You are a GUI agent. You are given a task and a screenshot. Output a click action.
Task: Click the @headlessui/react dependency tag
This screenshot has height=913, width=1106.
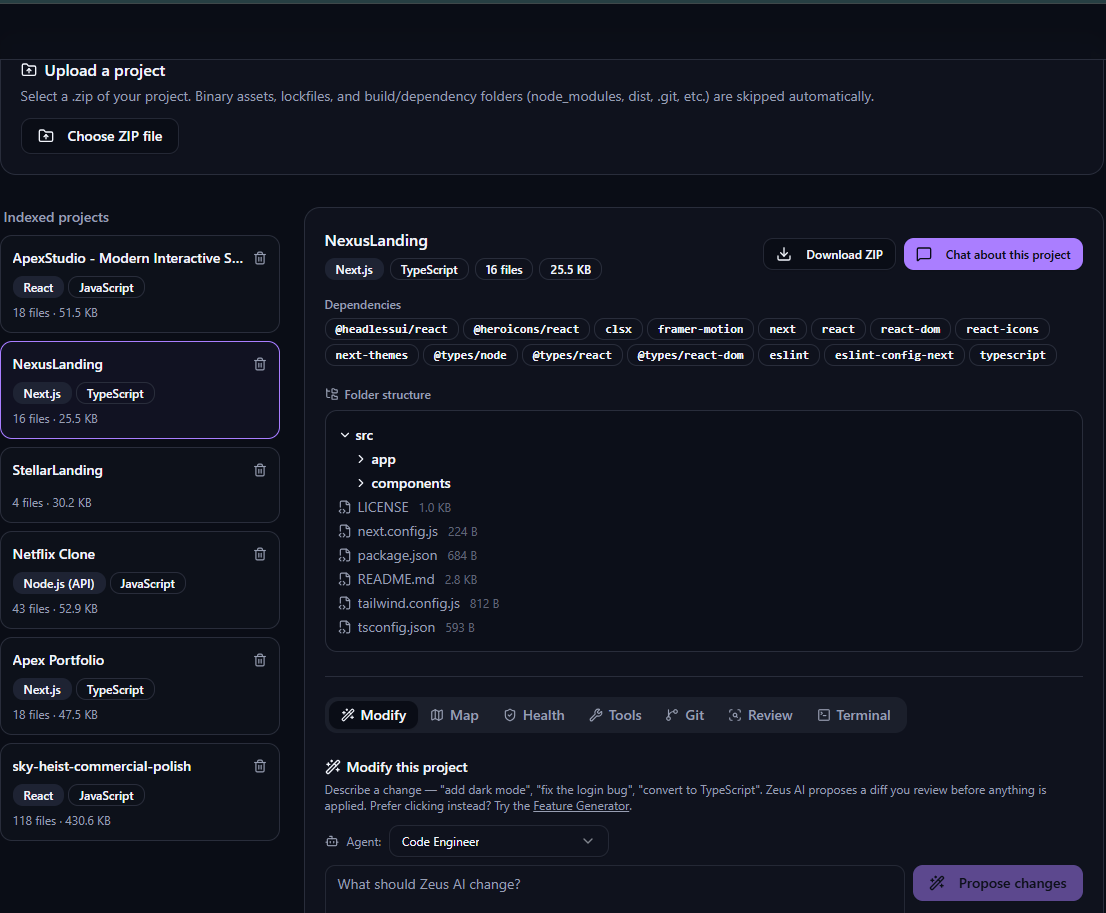[391, 329]
